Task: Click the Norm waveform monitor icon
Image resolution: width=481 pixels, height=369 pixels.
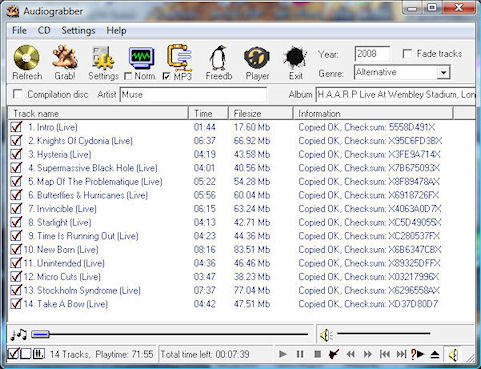Action: coord(141,57)
